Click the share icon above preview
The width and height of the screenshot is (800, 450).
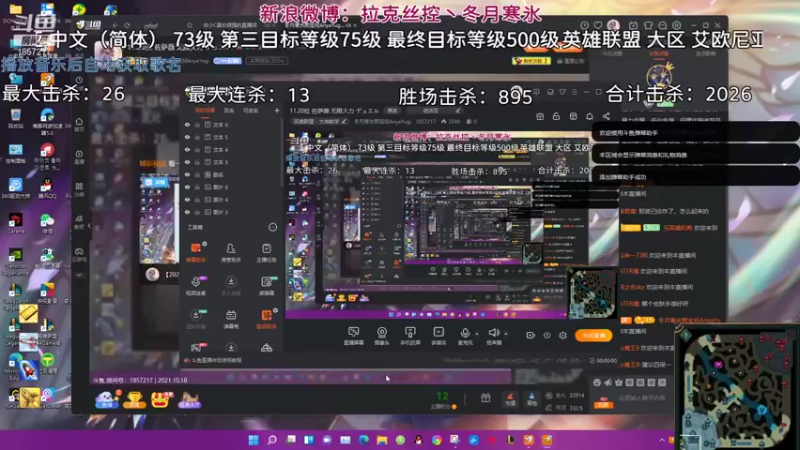click(606, 116)
